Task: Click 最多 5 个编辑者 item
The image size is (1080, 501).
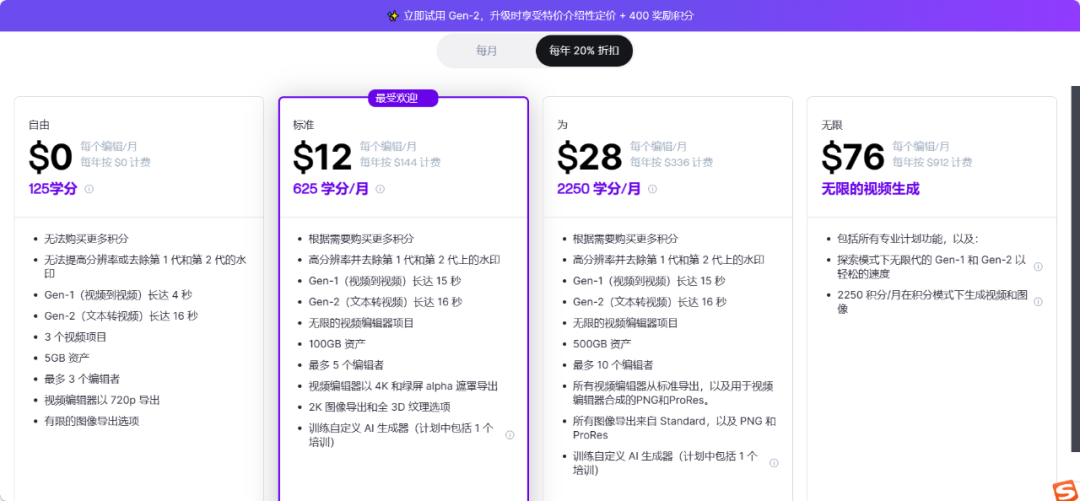Action: click(345, 365)
